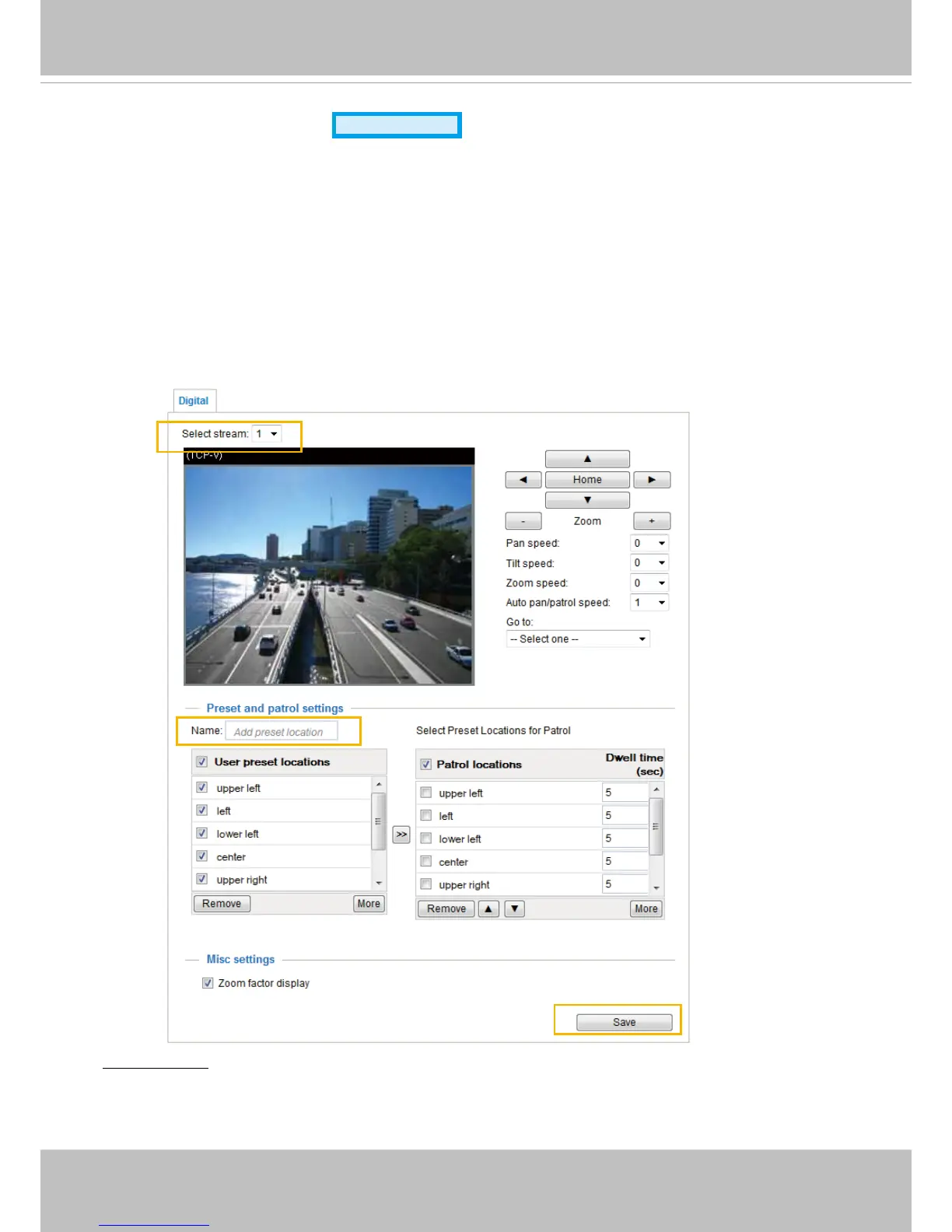952x1232 pixels.
Task: Toggle Zoom factor display checkbox
Action: (208, 983)
